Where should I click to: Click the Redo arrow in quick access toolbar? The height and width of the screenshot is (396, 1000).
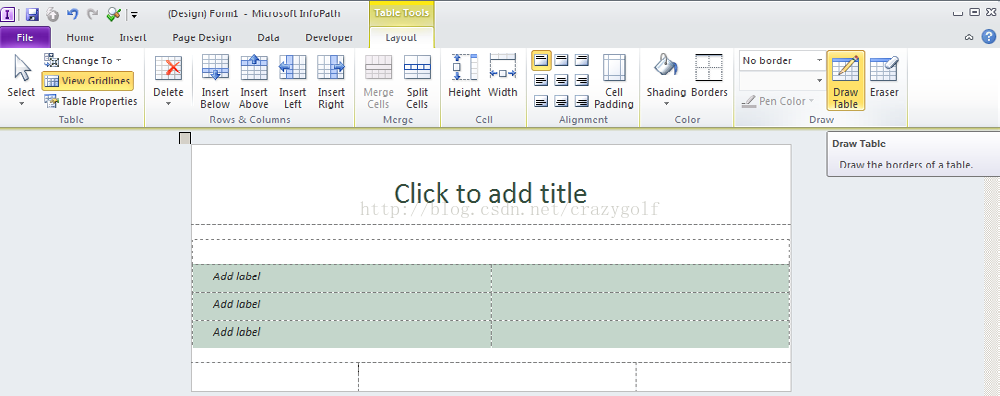pos(92,14)
